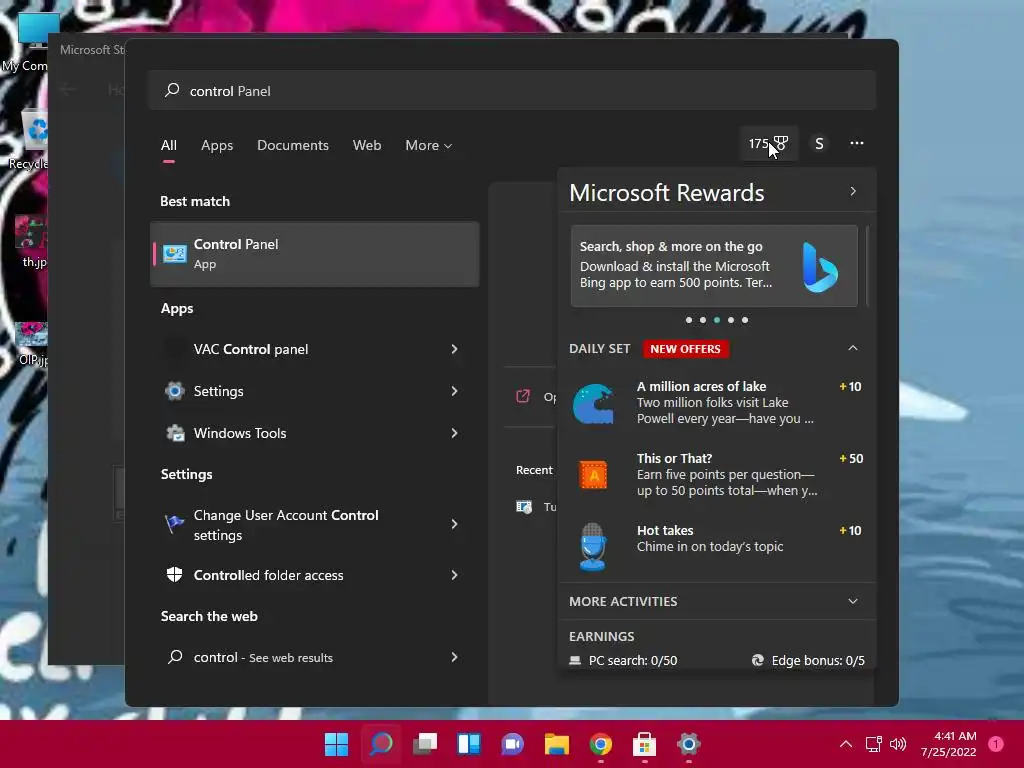Viewport: 1024px width, 768px height.
Task: Open the taskbar clock showing 4:41 AM
Action: point(949,744)
